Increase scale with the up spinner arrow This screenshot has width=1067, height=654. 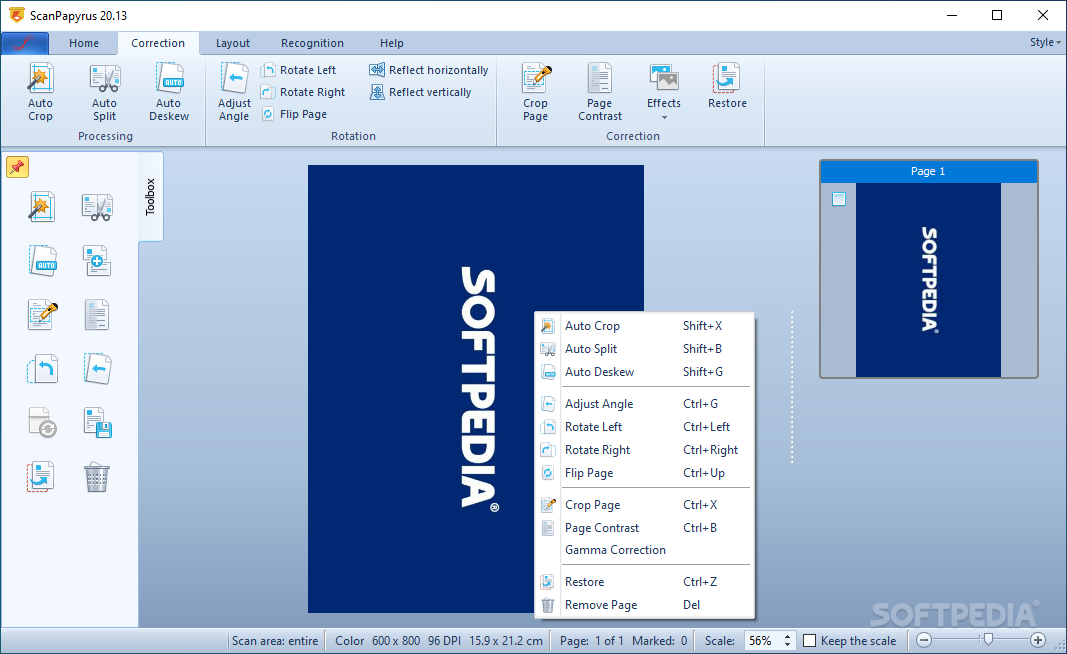pos(787,636)
